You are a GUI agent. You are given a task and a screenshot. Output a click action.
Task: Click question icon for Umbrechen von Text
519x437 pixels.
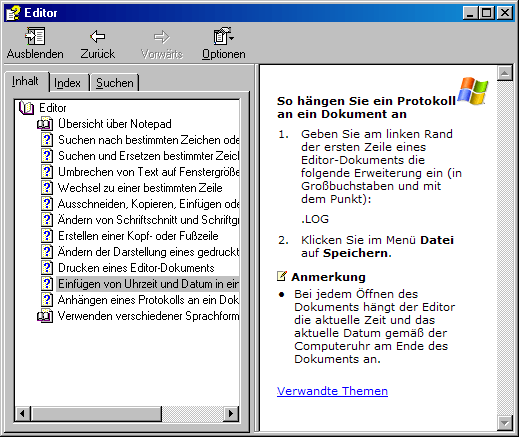coord(47,172)
